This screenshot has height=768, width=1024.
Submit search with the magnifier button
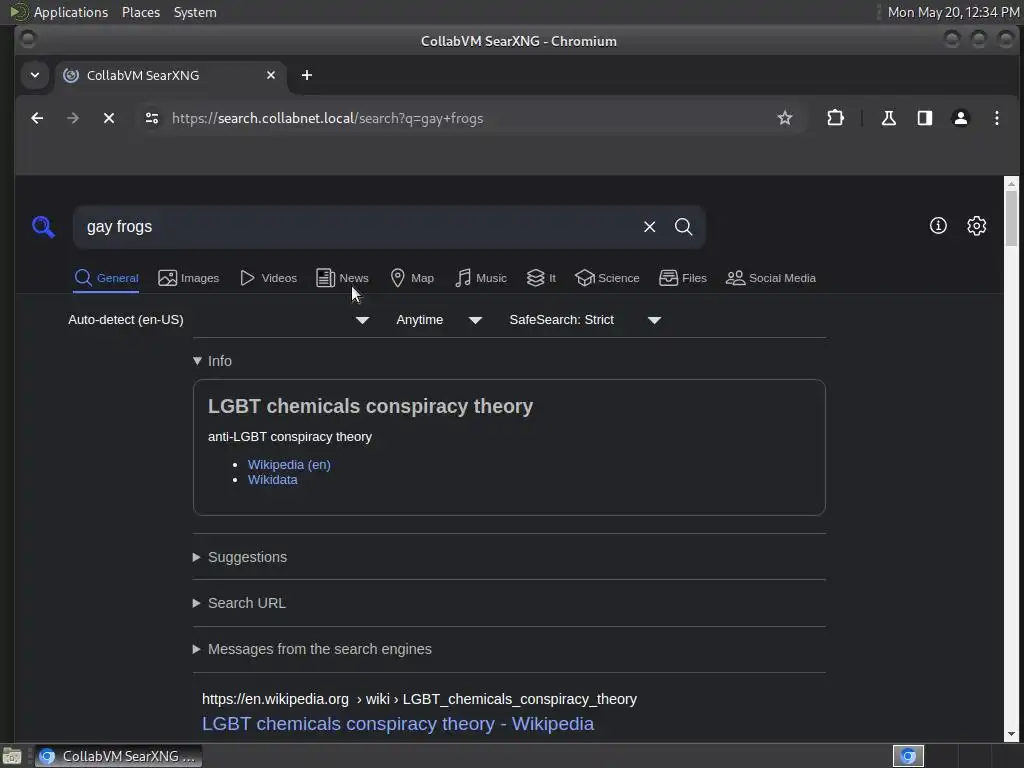click(683, 227)
